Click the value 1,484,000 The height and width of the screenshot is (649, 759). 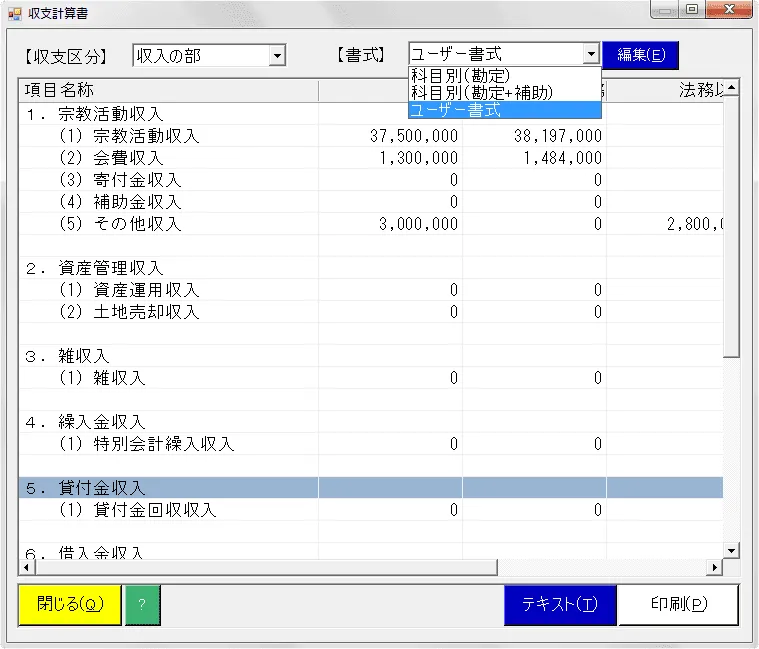(x=562, y=158)
